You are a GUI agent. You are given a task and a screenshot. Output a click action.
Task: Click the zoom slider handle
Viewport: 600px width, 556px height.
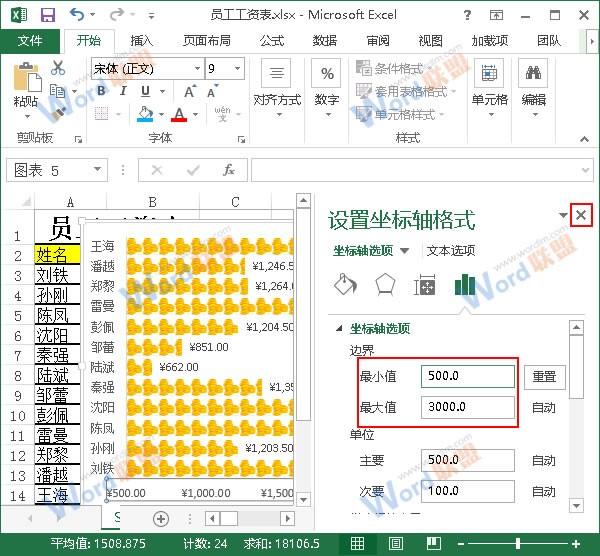518,543
